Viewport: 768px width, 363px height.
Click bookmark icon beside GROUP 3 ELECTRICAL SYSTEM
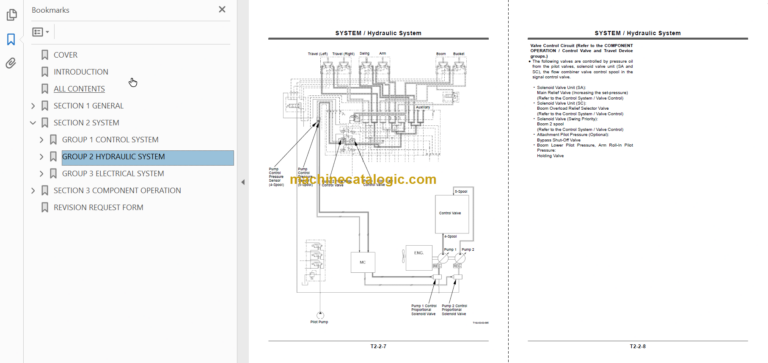pos(53,173)
